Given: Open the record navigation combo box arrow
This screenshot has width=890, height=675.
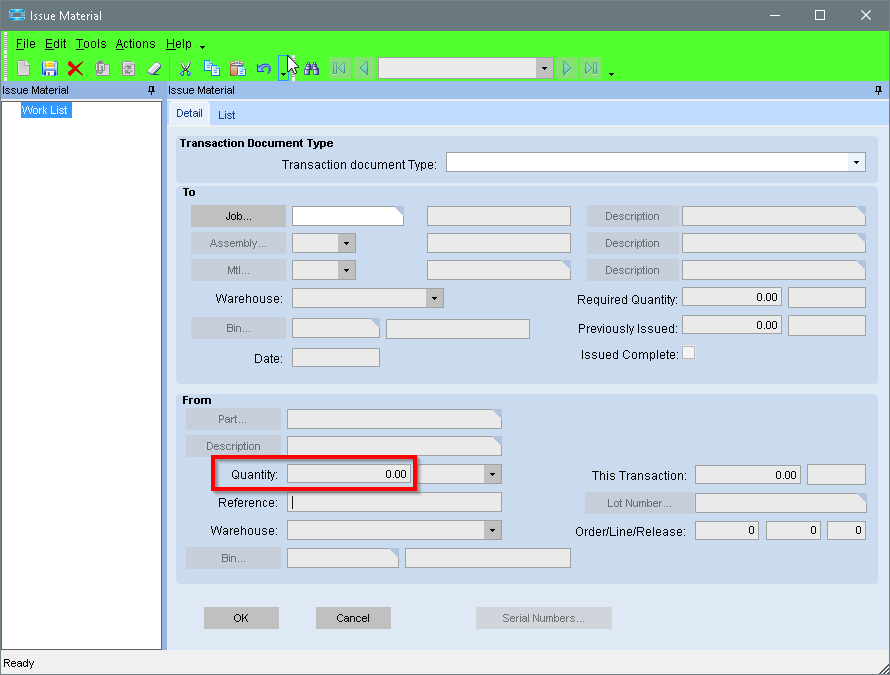Looking at the screenshot, I should click(x=544, y=69).
